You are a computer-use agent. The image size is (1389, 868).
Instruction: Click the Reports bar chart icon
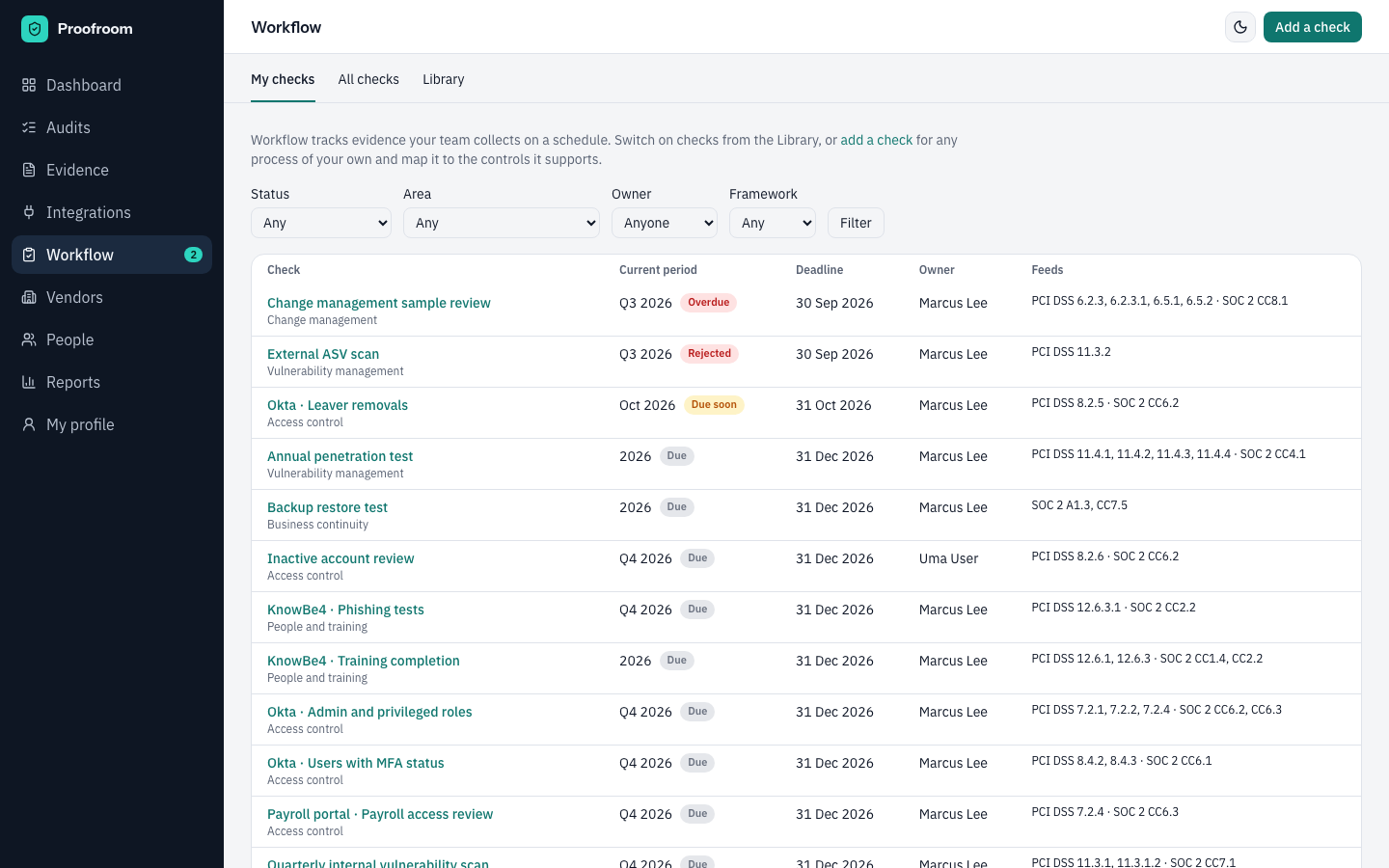(29, 382)
